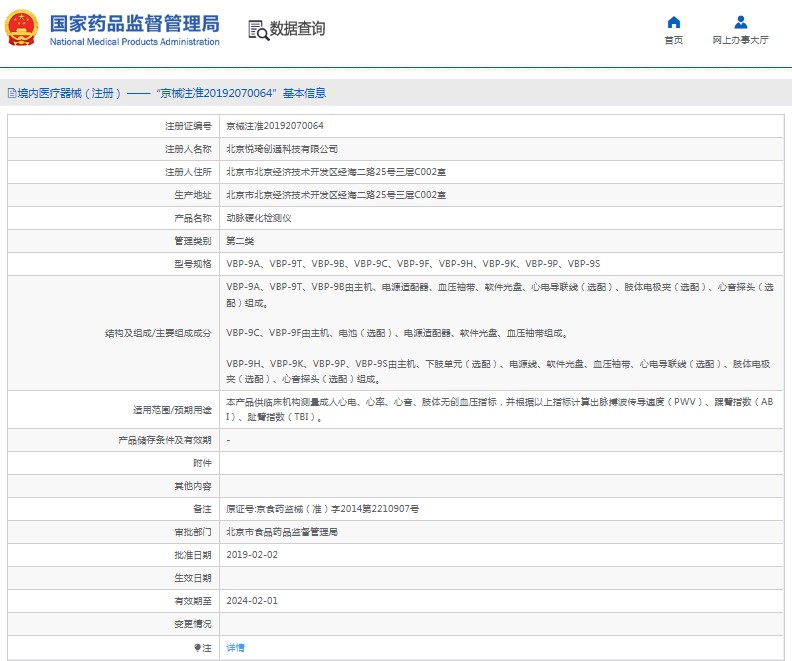Click the bulb icon beside 注
The image size is (792, 661).
click(x=197, y=648)
